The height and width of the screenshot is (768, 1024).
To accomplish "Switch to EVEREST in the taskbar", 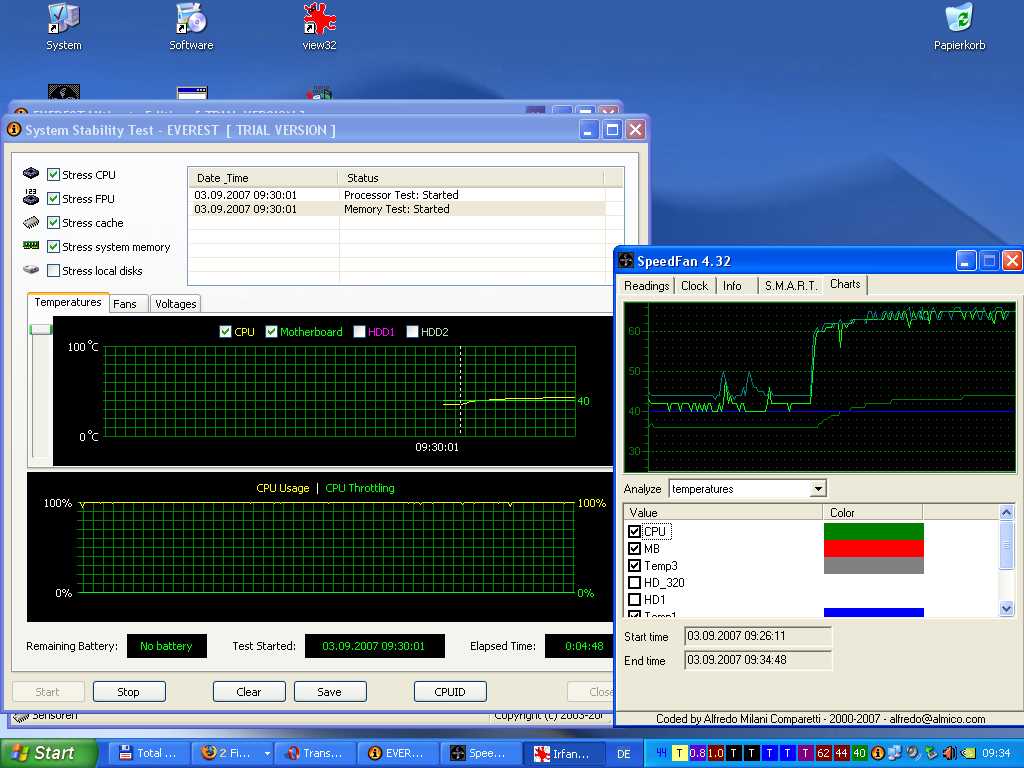I will [x=398, y=753].
